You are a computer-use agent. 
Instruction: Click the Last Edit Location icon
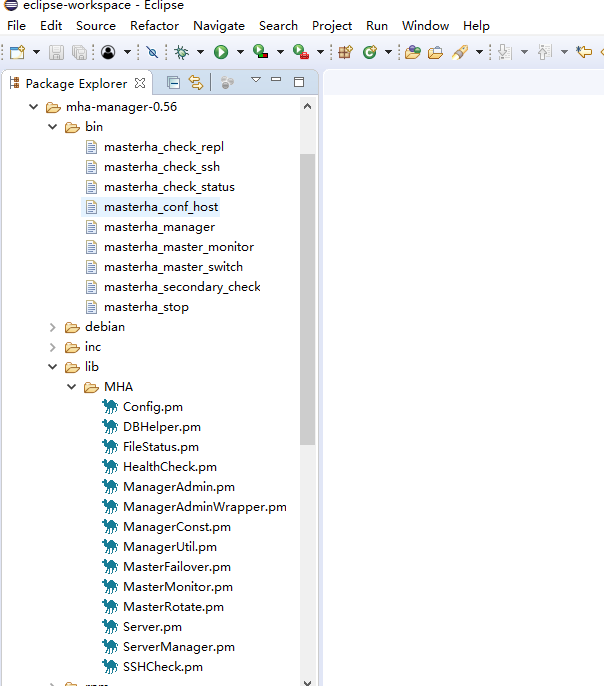coord(584,52)
